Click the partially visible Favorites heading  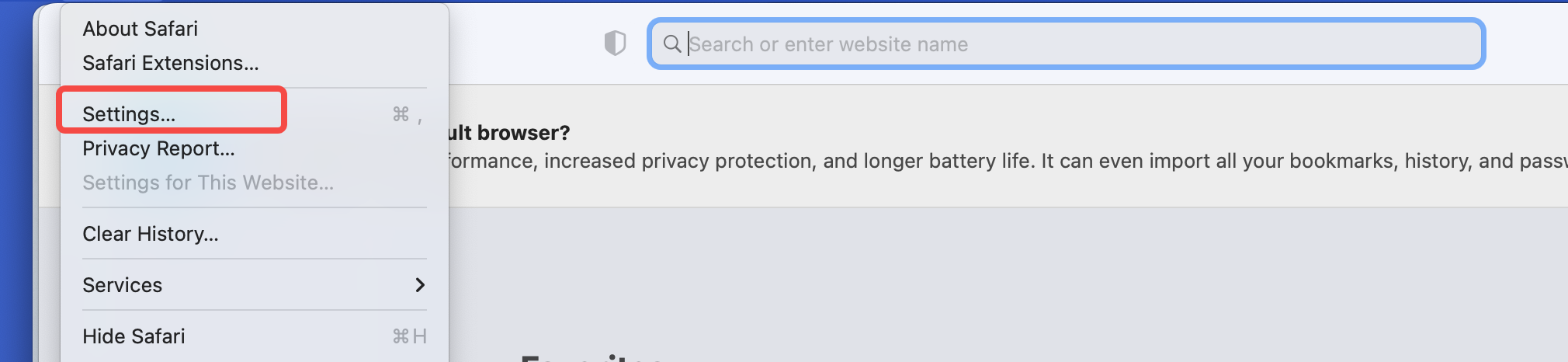[590, 357]
